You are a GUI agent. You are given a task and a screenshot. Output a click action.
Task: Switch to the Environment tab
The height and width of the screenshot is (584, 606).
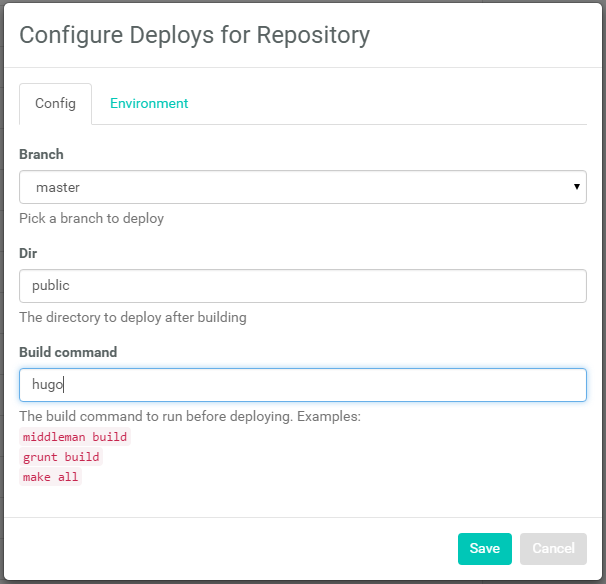pyautogui.click(x=149, y=104)
